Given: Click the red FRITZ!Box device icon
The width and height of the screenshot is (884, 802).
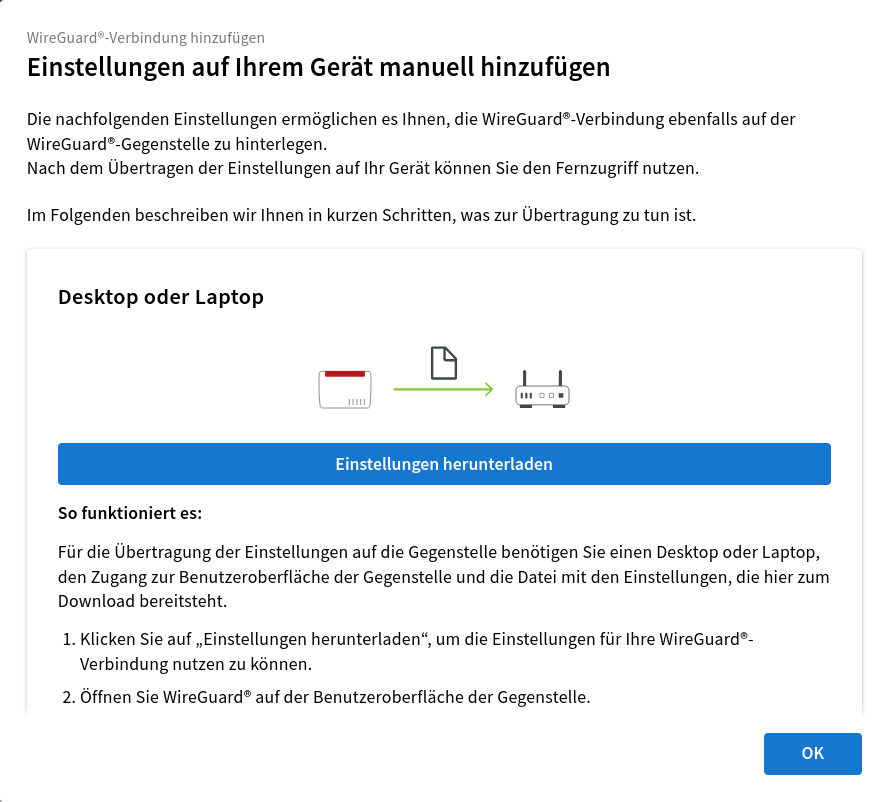Looking at the screenshot, I should tap(345, 388).
